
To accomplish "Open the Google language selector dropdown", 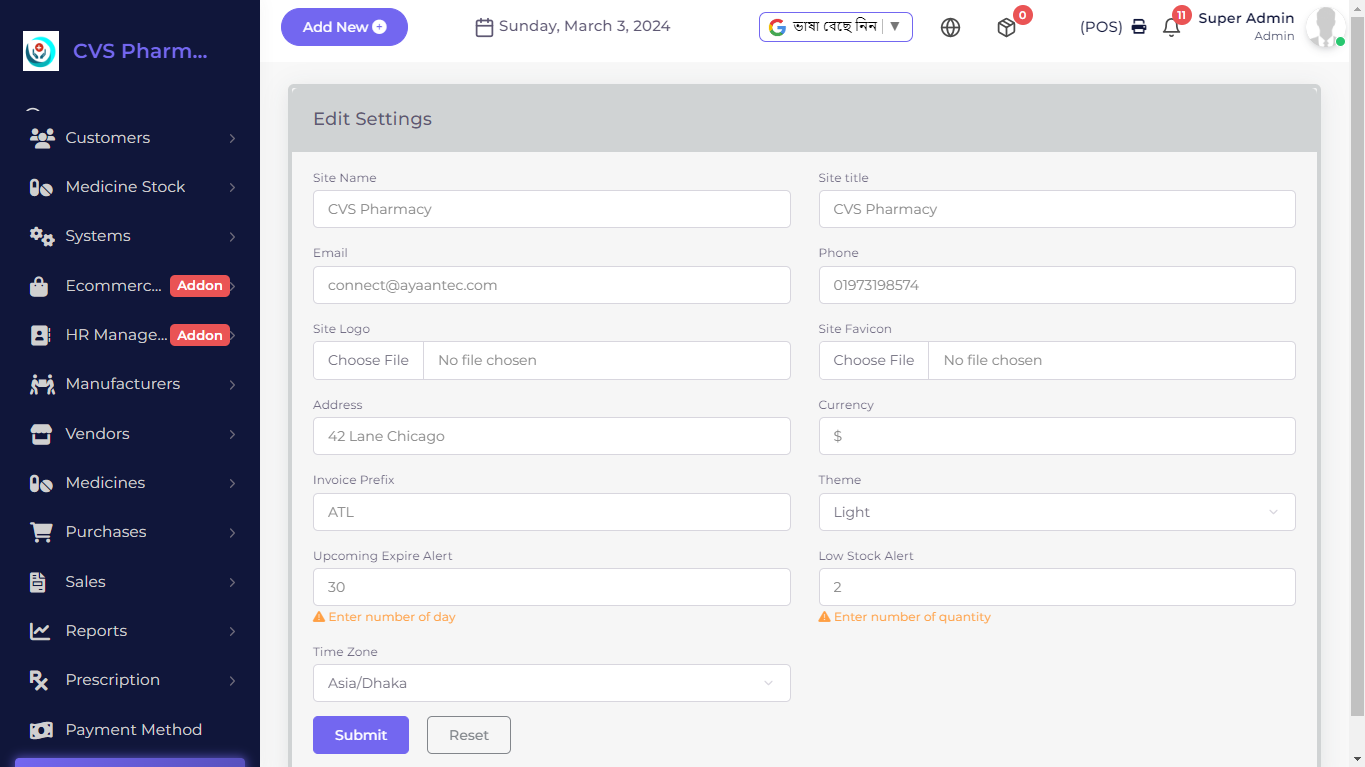I will tap(835, 27).
